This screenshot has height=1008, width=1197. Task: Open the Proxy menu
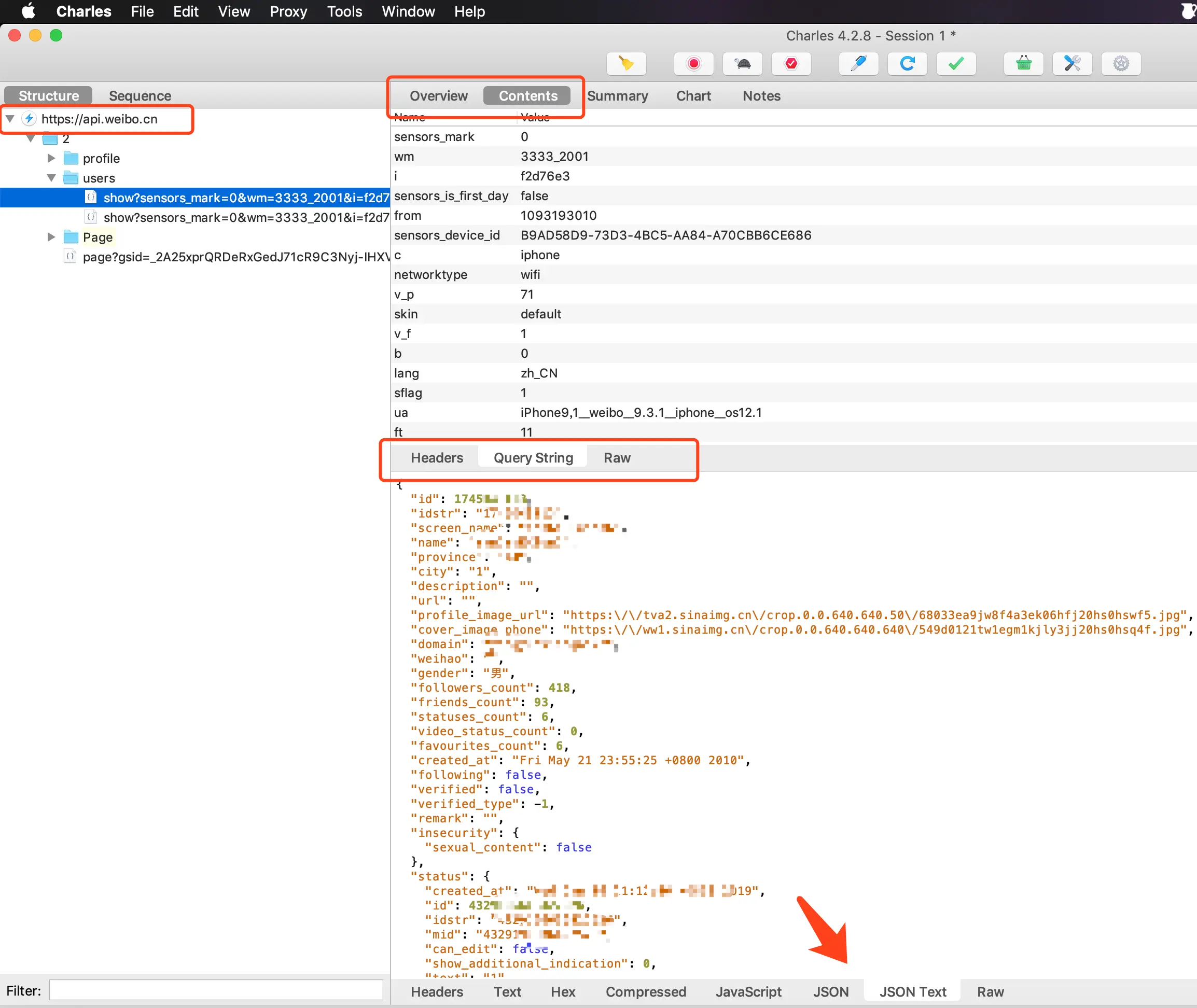tap(288, 11)
